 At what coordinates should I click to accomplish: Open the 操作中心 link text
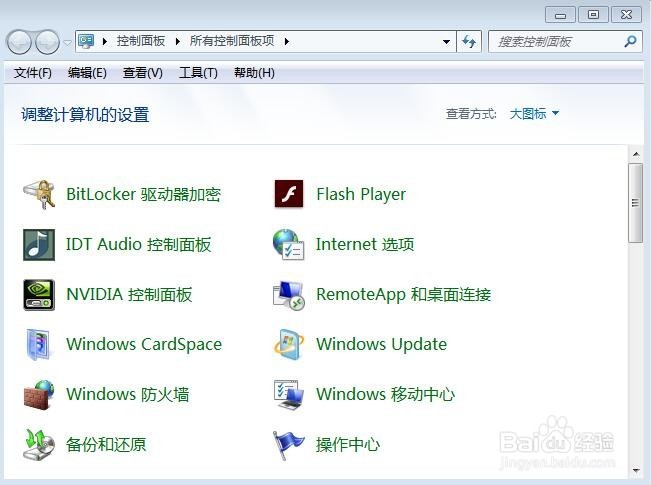pyautogui.click(x=348, y=445)
